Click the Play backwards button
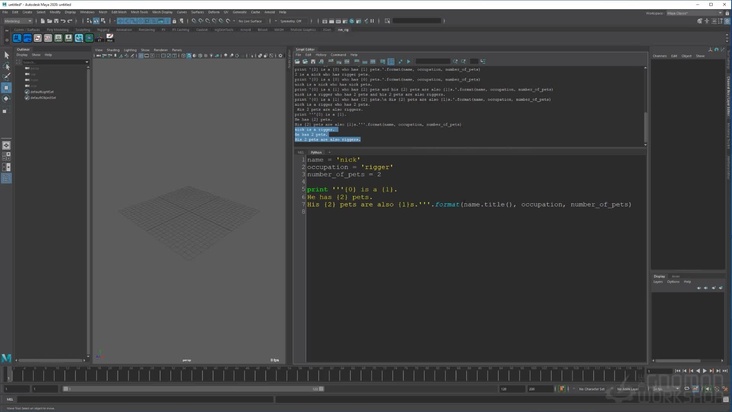Image resolution: width=732 pixels, height=412 pixels. click(698, 370)
